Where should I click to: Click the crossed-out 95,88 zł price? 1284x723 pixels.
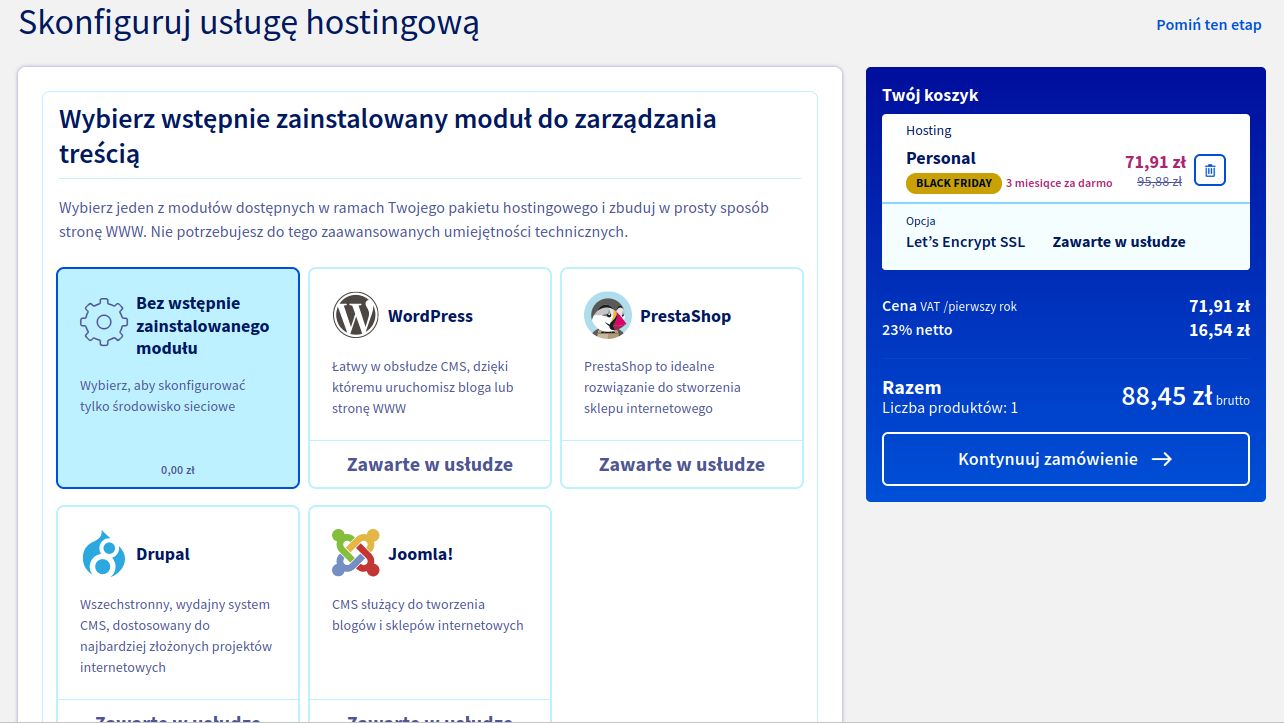pos(1160,182)
